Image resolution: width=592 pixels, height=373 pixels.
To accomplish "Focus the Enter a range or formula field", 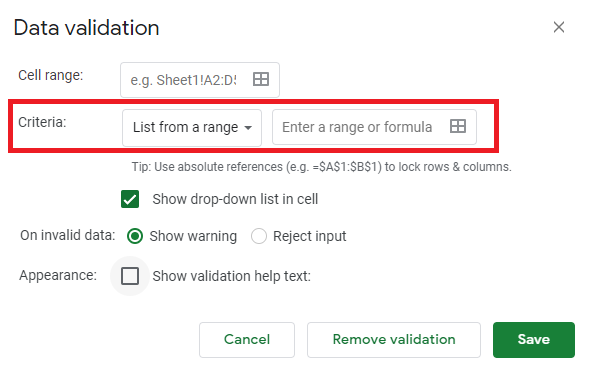I will coord(374,127).
